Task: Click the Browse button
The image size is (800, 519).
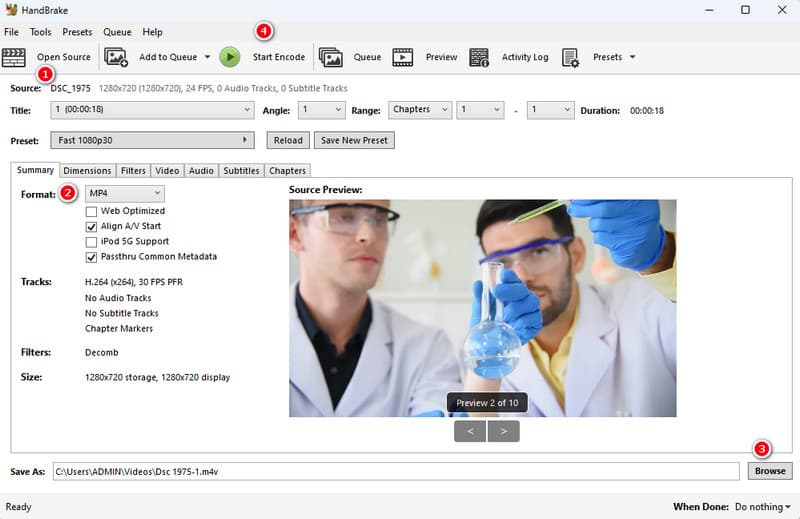Action: coord(769,471)
